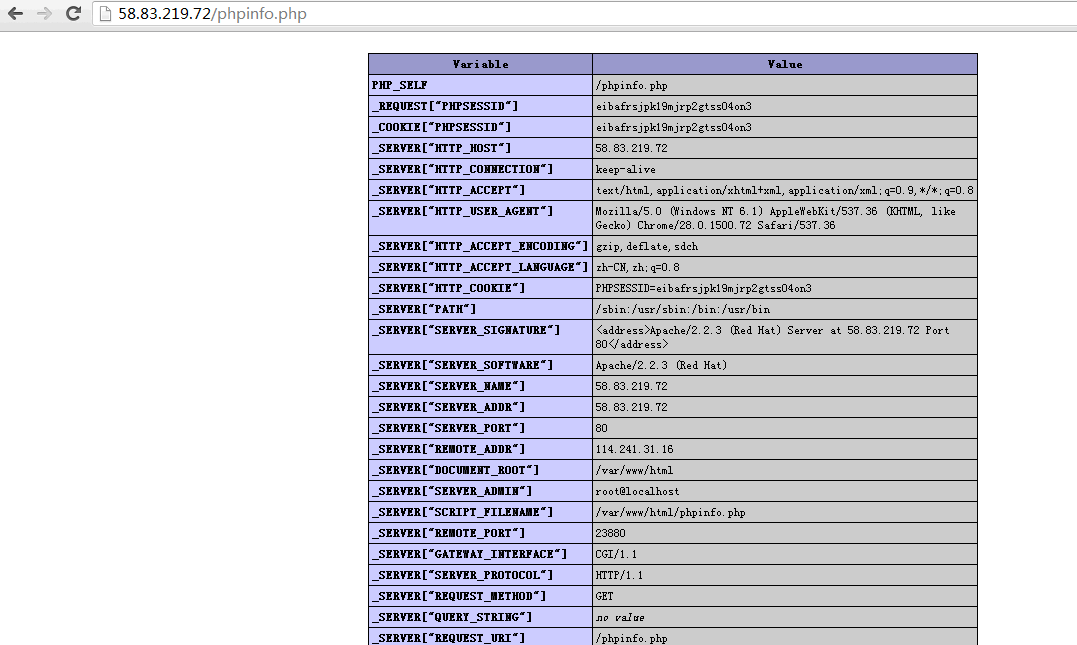Select the _SERVER["SERVER_PROTOCOL"] cell
This screenshot has height=645, width=1077.
pyautogui.click(x=480, y=575)
